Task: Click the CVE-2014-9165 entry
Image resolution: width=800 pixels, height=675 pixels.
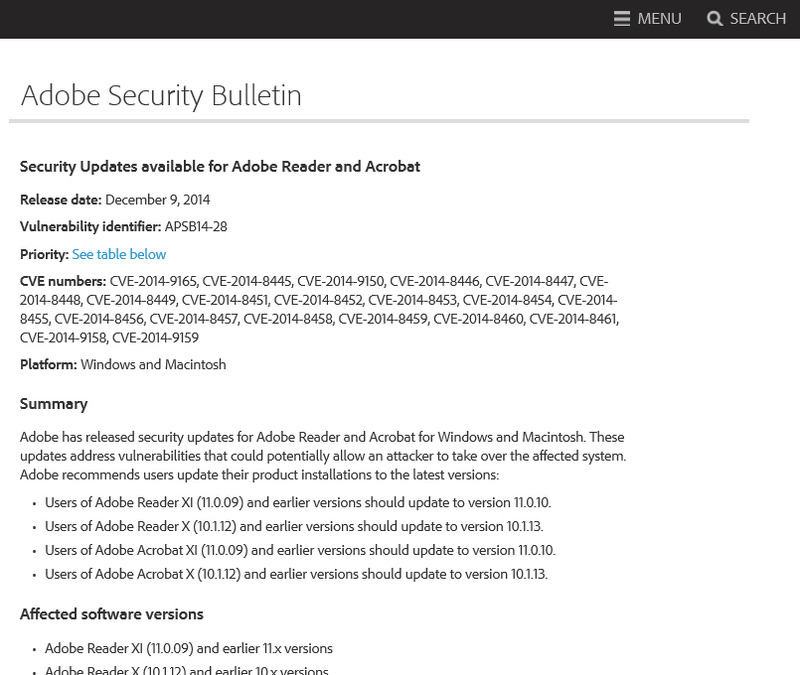Action: click(154, 282)
